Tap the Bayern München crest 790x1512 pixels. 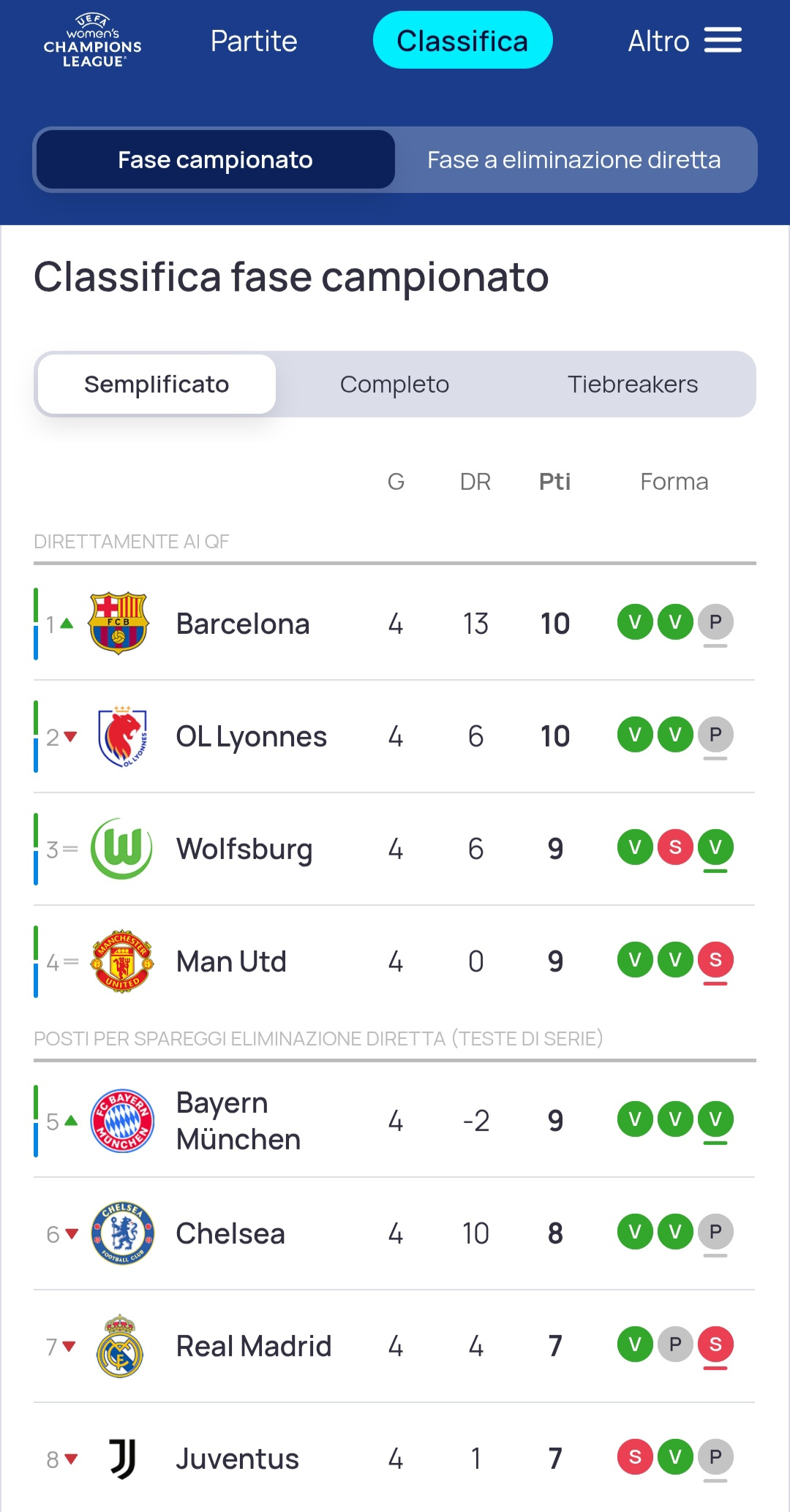click(x=122, y=1121)
